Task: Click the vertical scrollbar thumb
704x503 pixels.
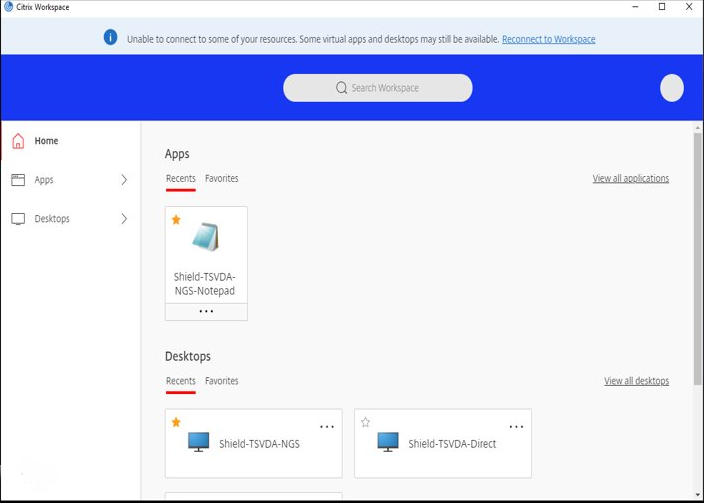Action: point(697,258)
